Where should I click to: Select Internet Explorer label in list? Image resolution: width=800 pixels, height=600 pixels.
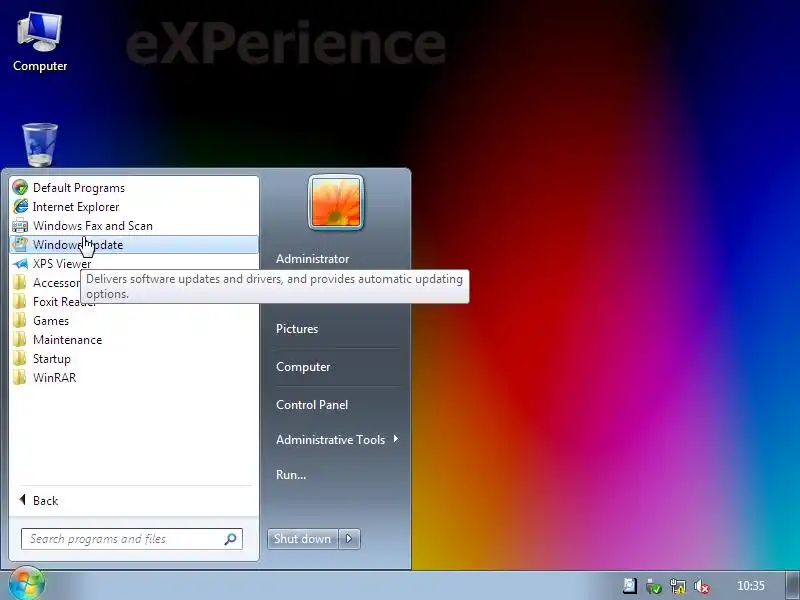coord(76,207)
